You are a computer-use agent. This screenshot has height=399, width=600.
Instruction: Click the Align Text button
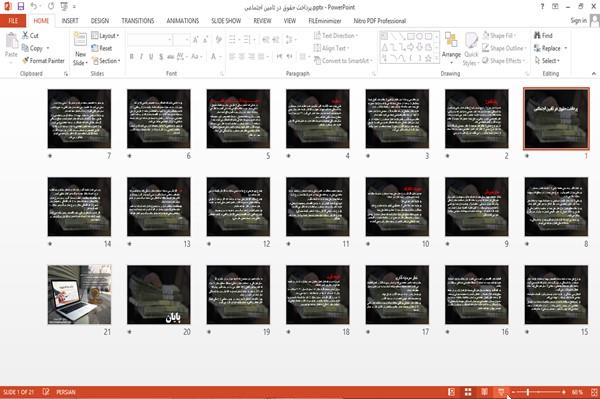[x=331, y=48]
